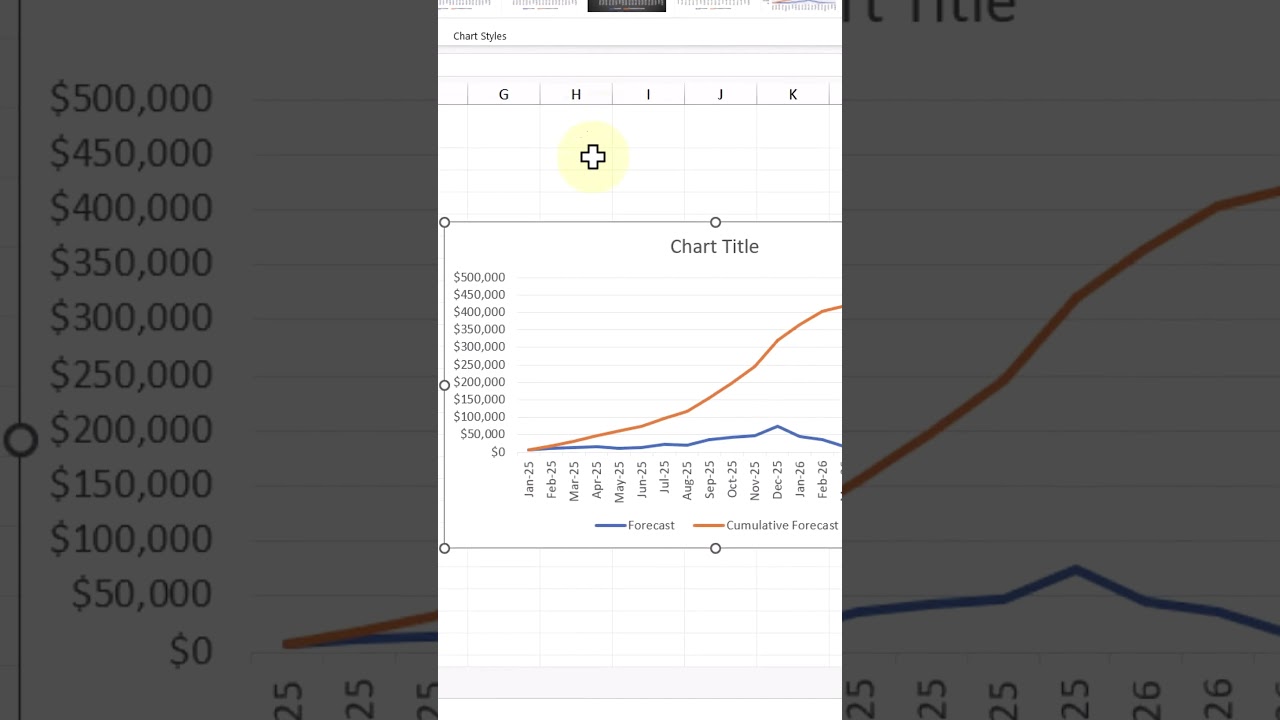
Task: Click the $50,000 axis label
Action: (482, 434)
